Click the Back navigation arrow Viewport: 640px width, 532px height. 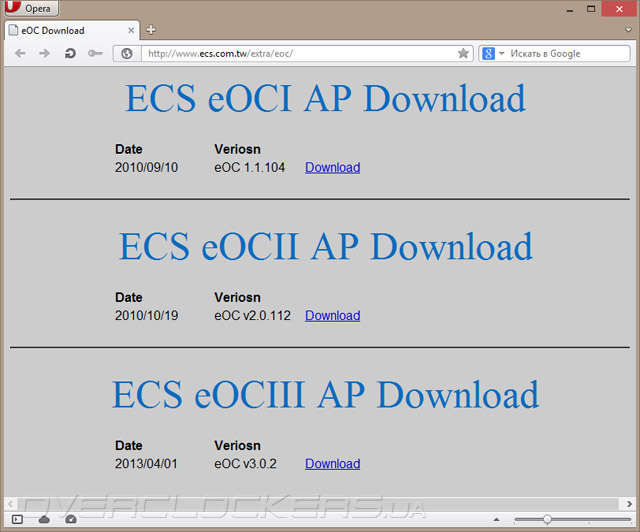coord(20,53)
